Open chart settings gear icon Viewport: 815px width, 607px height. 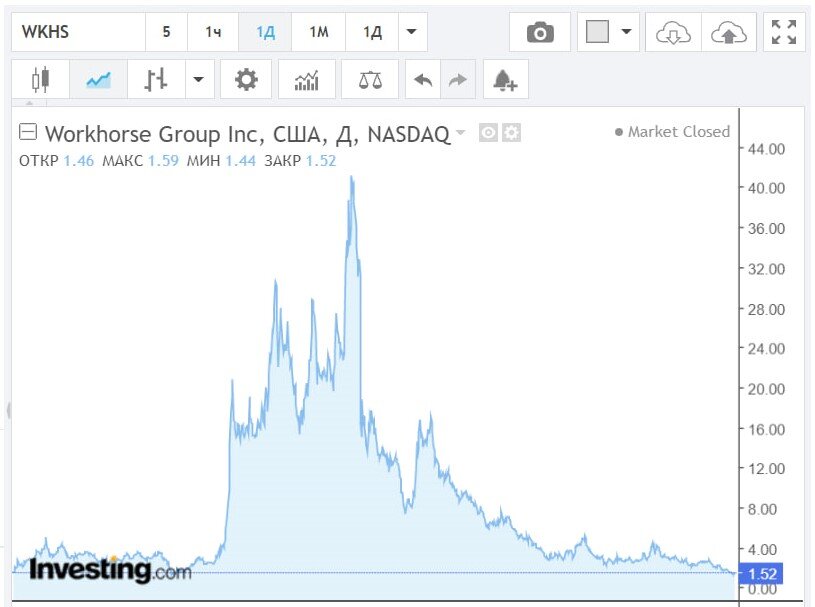click(x=246, y=80)
